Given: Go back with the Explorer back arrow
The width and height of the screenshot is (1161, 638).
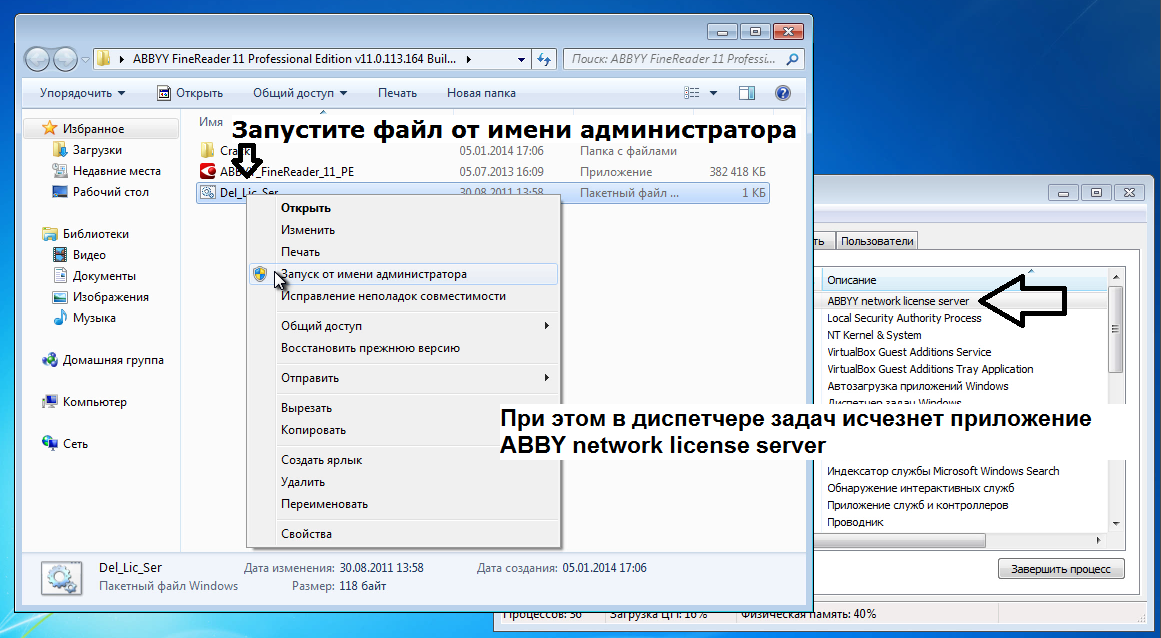Looking at the screenshot, I should [38, 59].
